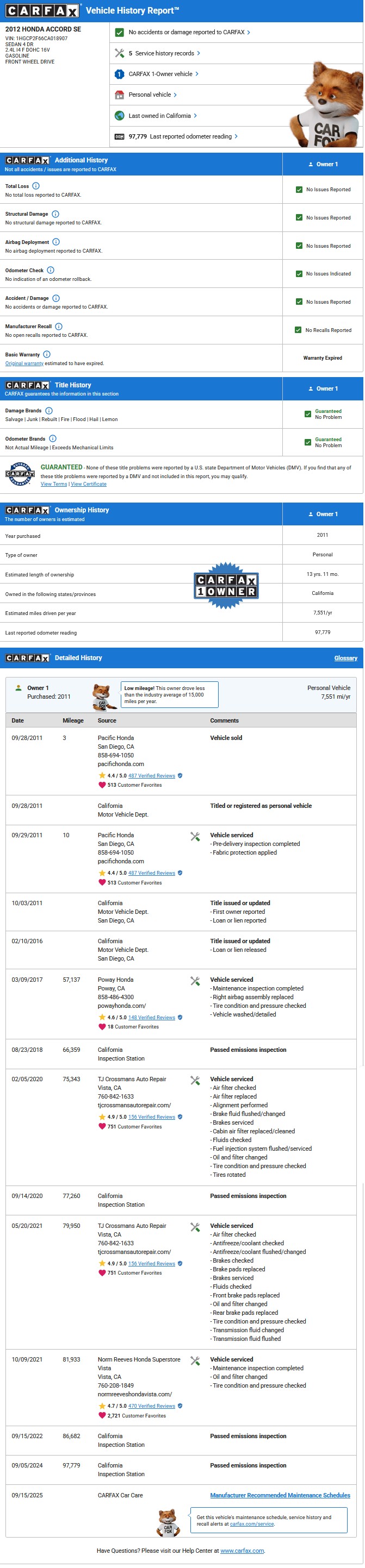Viewport: 365px width, 1568px height.
Task: Click the Low mileage notice box
Action: pos(169,694)
